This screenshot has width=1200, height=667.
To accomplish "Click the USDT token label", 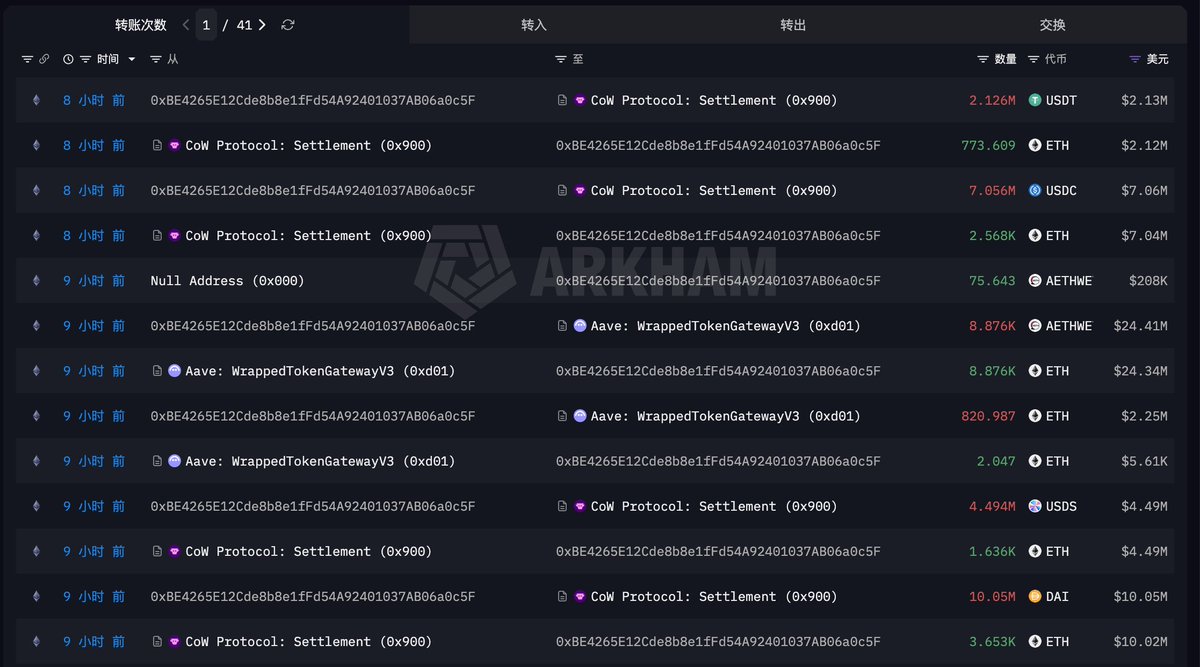I will pyautogui.click(x=1061, y=100).
